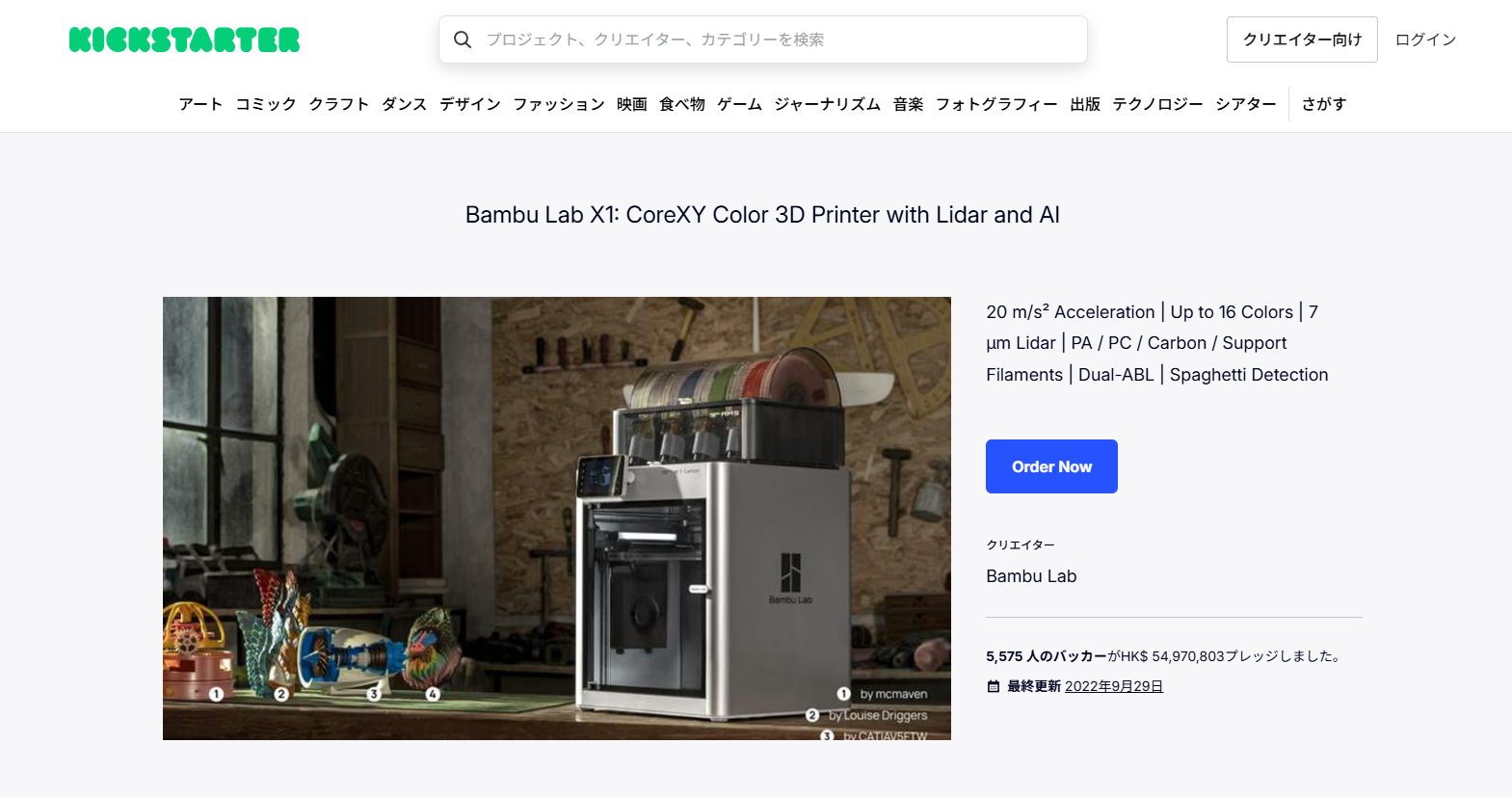This screenshot has width=1512, height=797.
Task: Open the テクノロジー category
Action: pos(1157,104)
